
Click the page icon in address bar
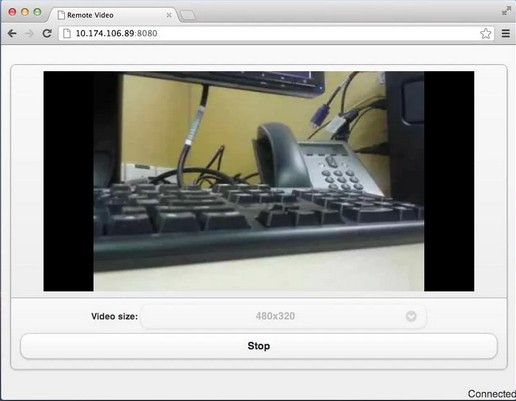pos(67,33)
